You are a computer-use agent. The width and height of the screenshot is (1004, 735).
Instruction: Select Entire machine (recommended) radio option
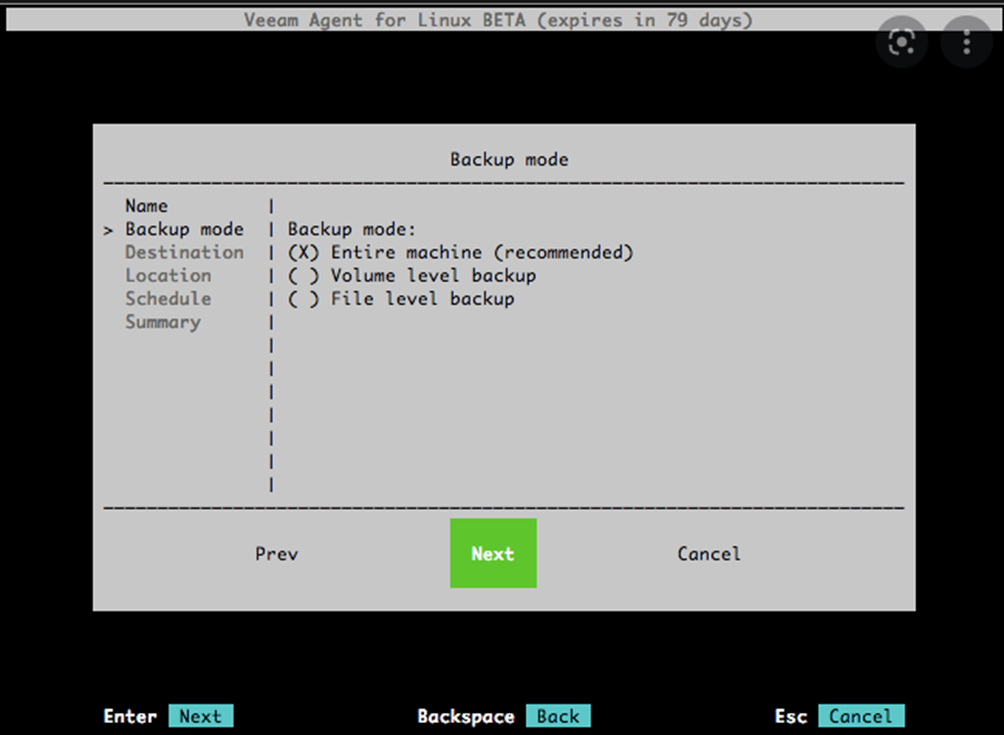coord(460,252)
